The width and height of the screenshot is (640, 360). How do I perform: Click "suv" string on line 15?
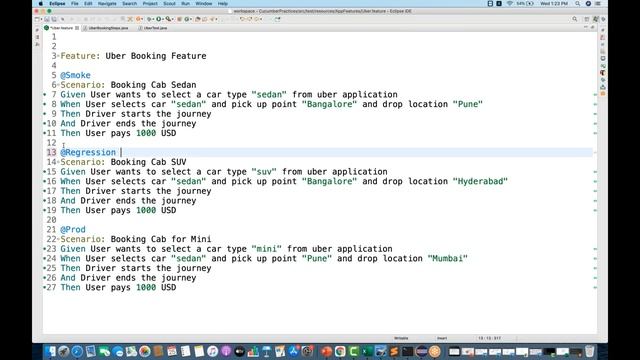click(264, 172)
